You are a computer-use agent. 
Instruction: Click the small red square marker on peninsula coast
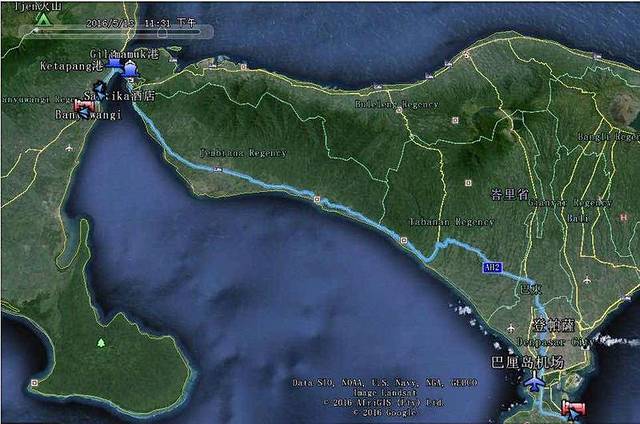[x=35, y=383]
